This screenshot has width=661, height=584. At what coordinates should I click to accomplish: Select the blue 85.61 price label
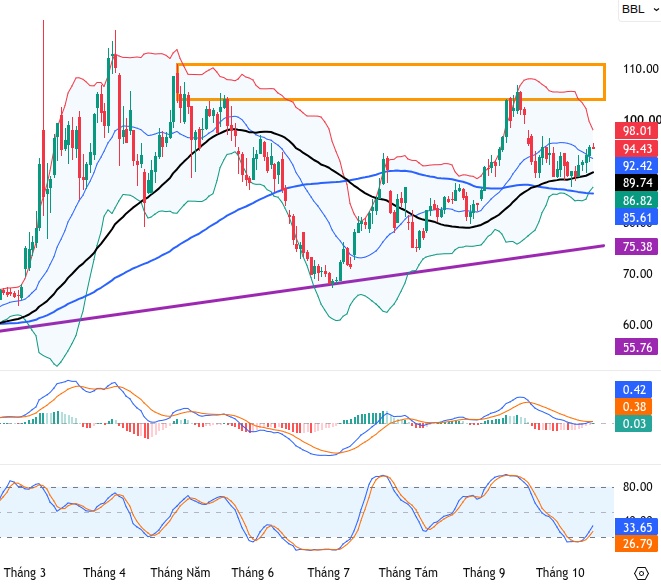pyautogui.click(x=637, y=217)
